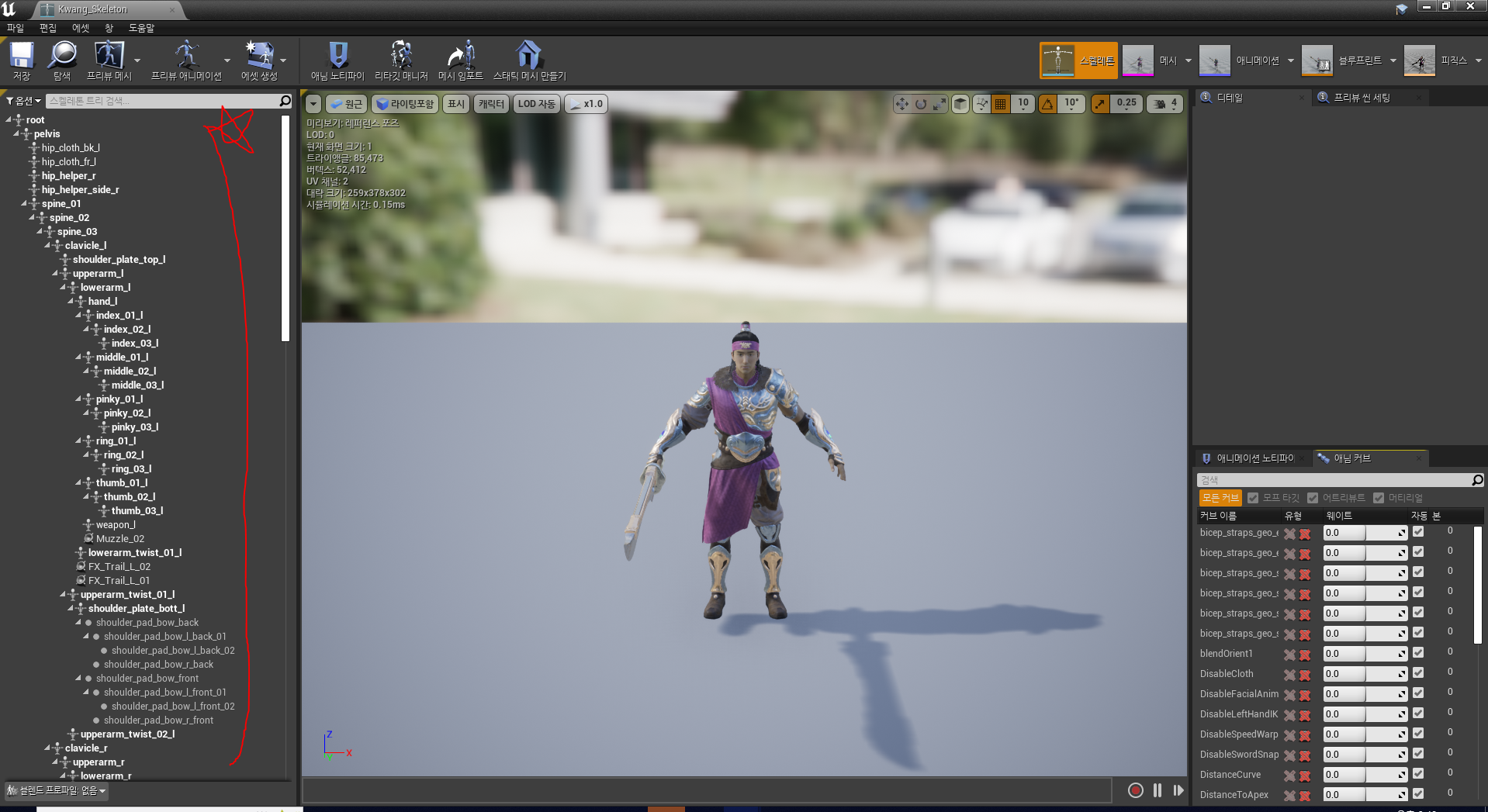Toggle the orange grid snap icon
1488x812 pixels.
point(1001,104)
